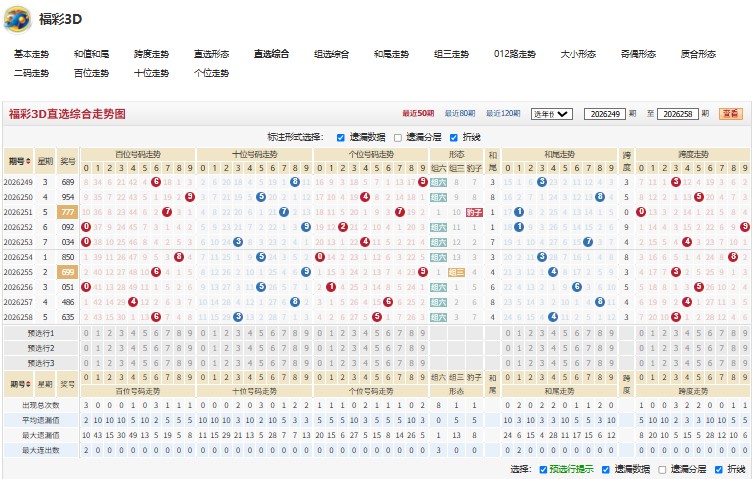Enable 遗漏分层 beside 标注形式选择
Viewport: 753px width, 479px height.
(398, 138)
